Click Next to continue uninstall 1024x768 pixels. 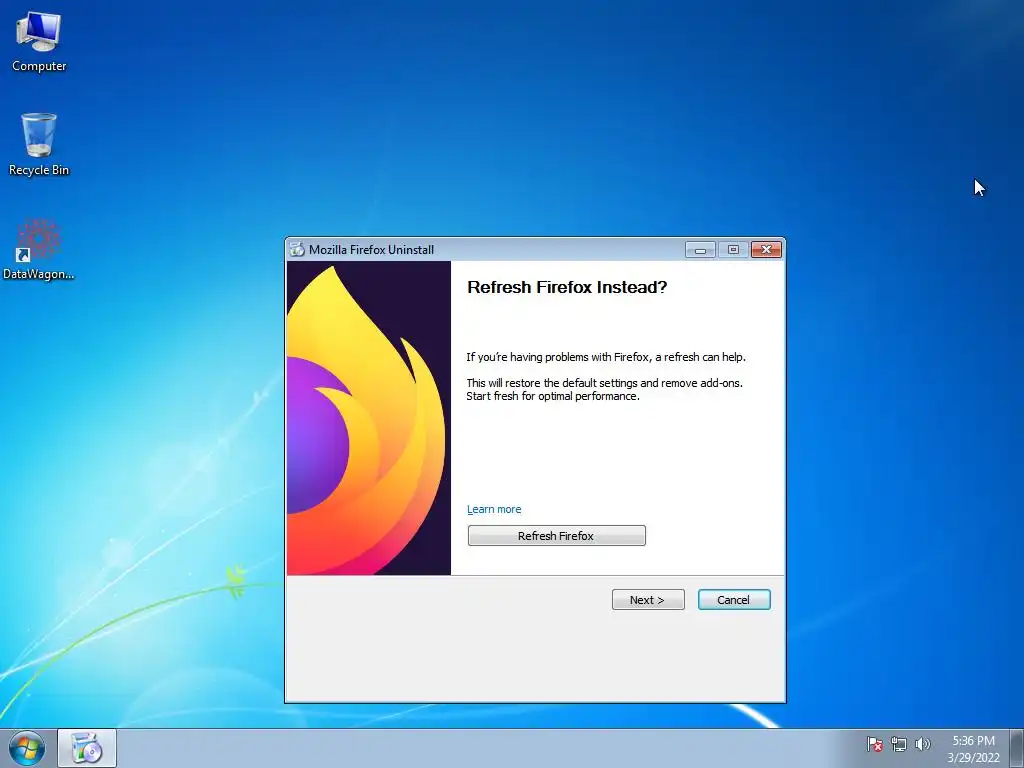coord(648,600)
